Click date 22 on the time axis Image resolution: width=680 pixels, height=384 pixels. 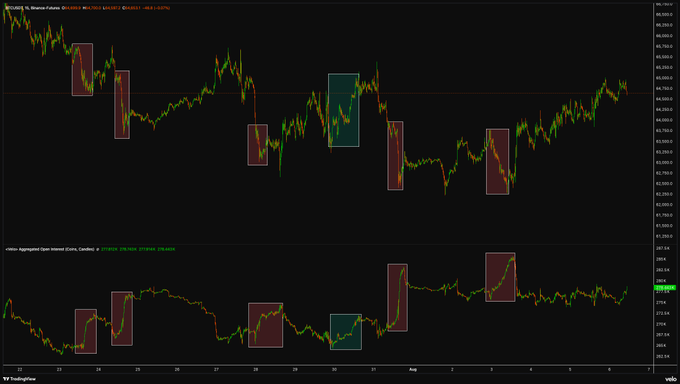coord(20,370)
